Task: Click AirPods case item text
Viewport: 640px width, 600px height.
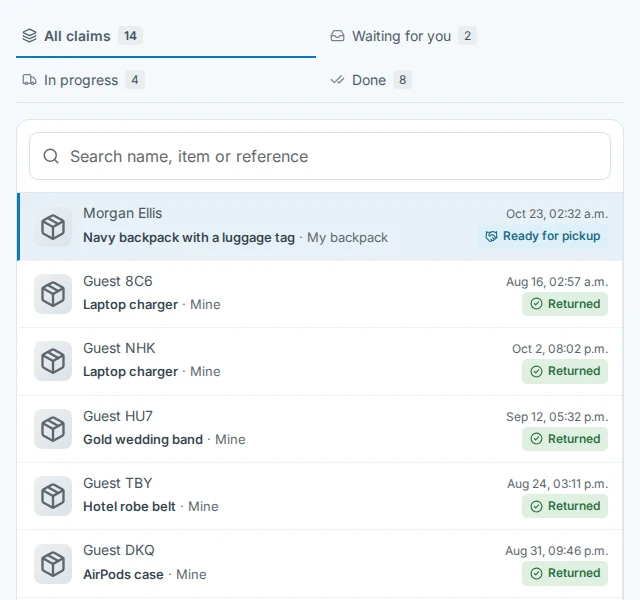Action: pyautogui.click(x=123, y=575)
